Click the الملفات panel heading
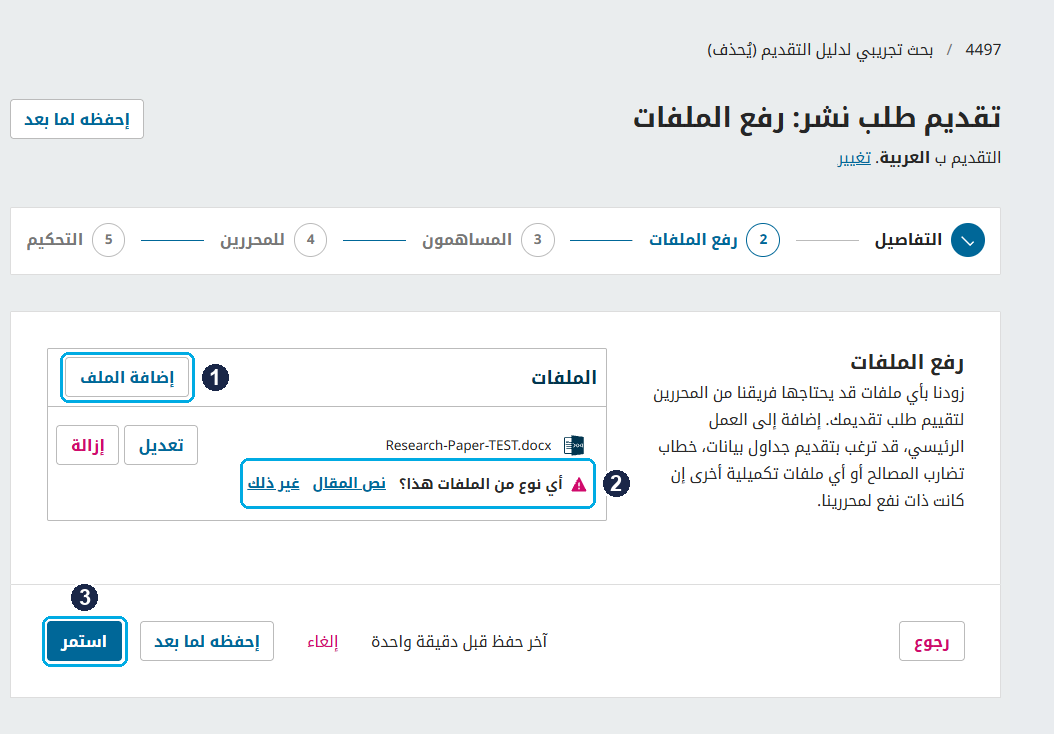 coord(564,378)
